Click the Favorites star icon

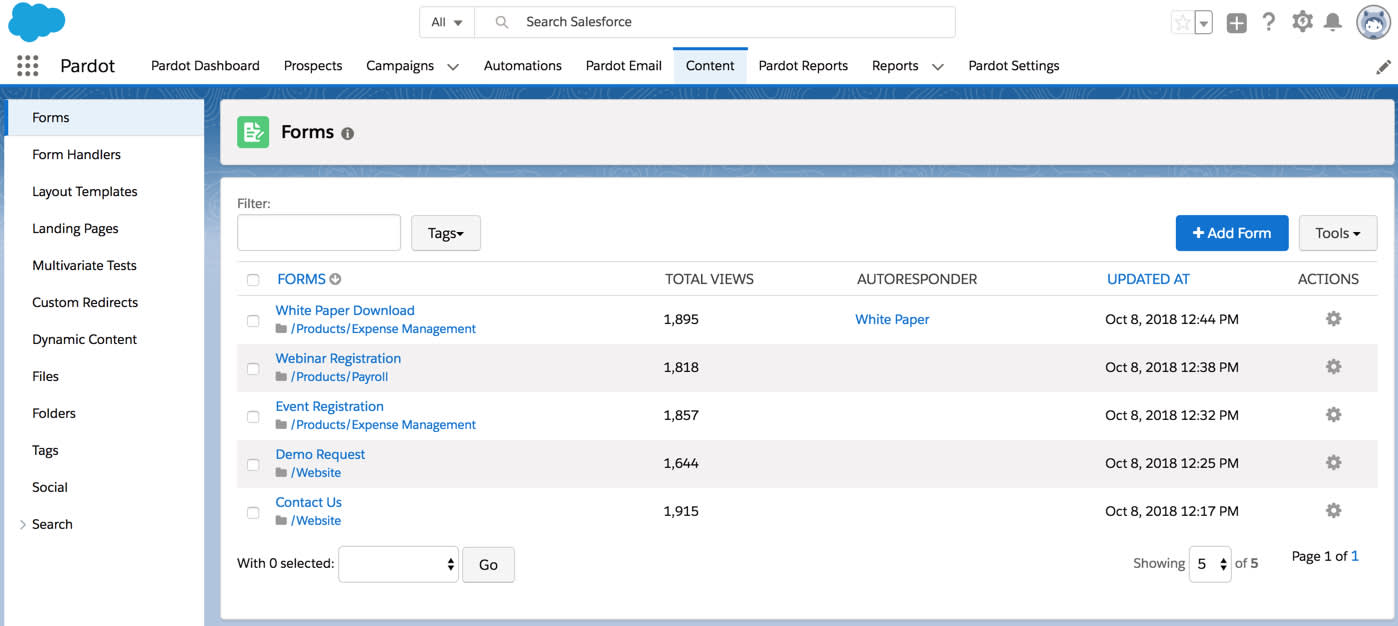coord(1182,22)
